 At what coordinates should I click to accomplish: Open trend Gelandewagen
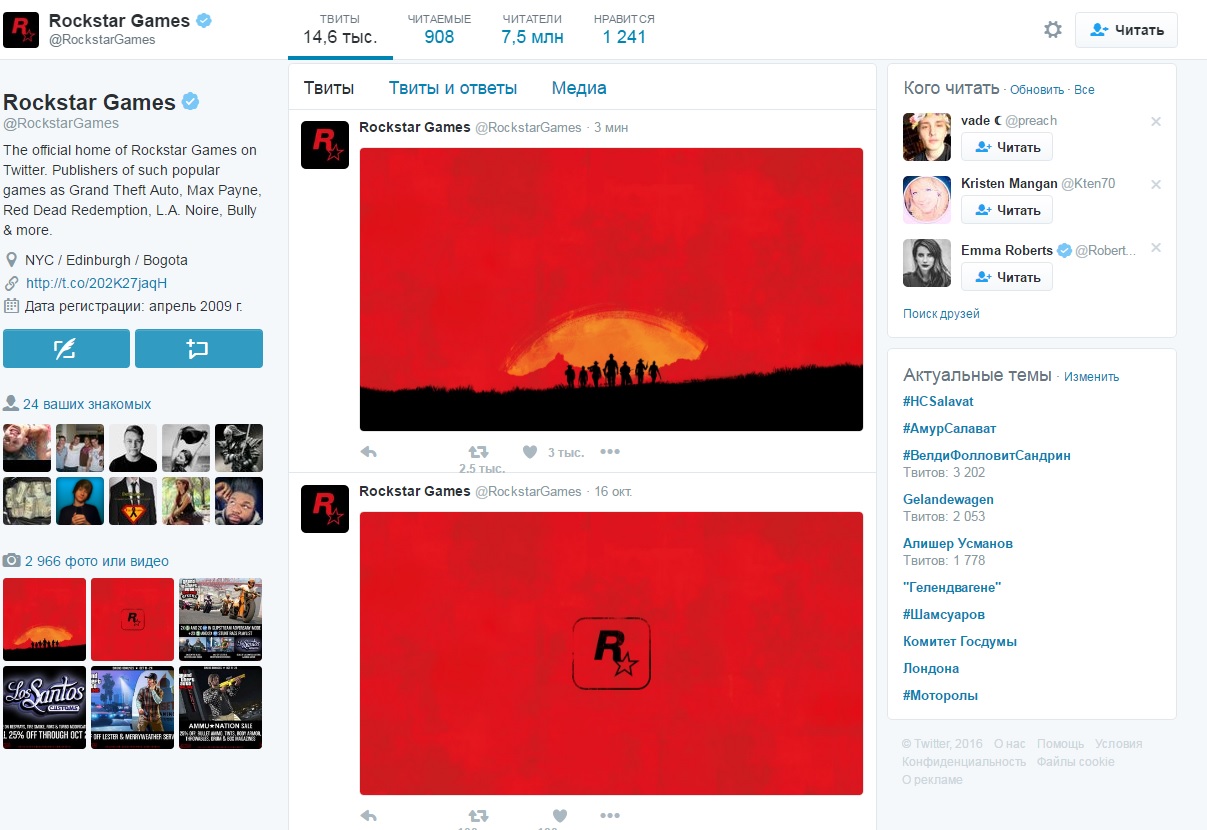click(948, 499)
